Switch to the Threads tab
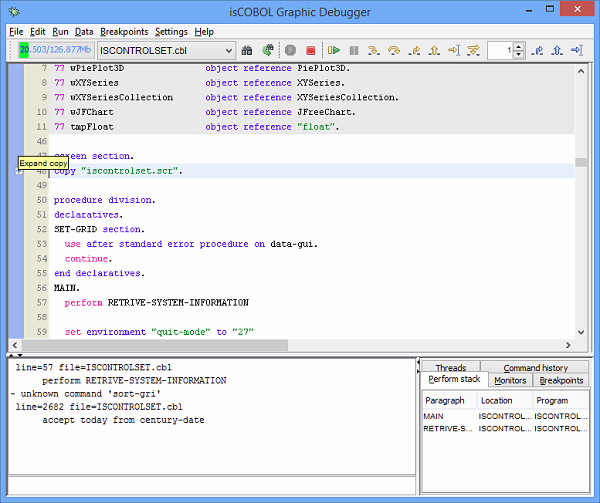The width and height of the screenshot is (600, 503). coord(451,368)
